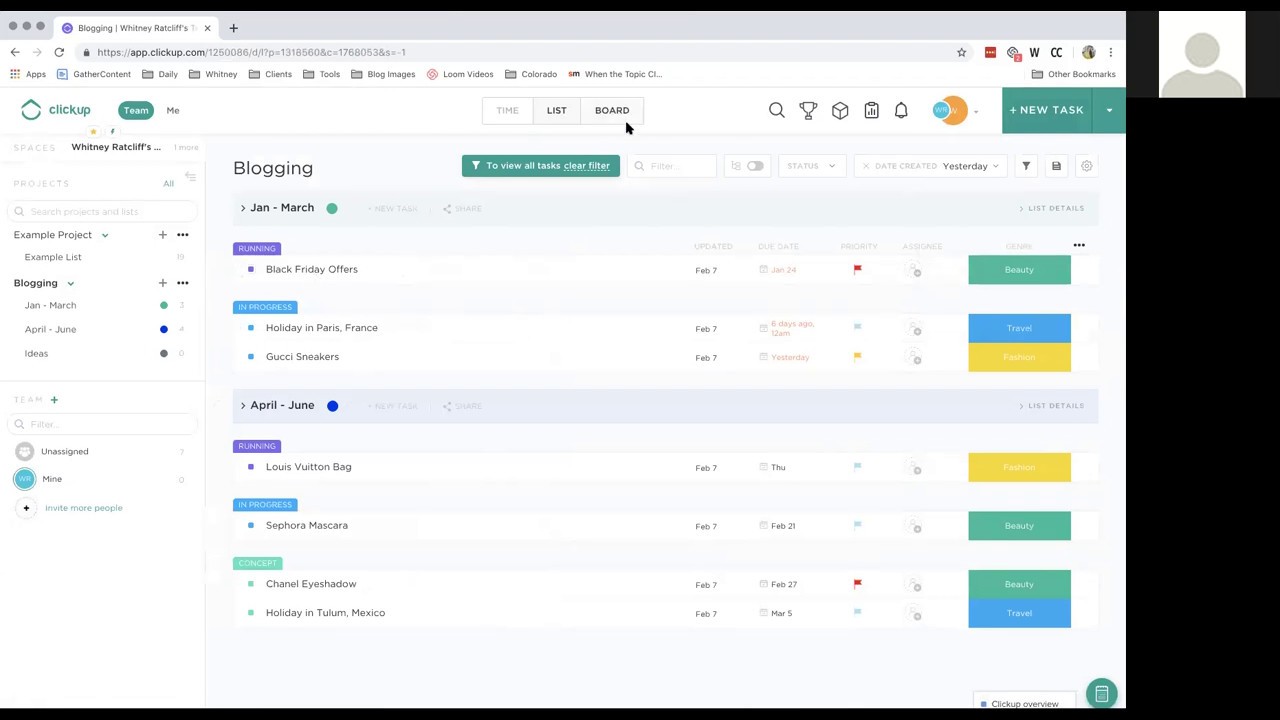Open Blog Images bookmark folder

click(x=382, y=74)
